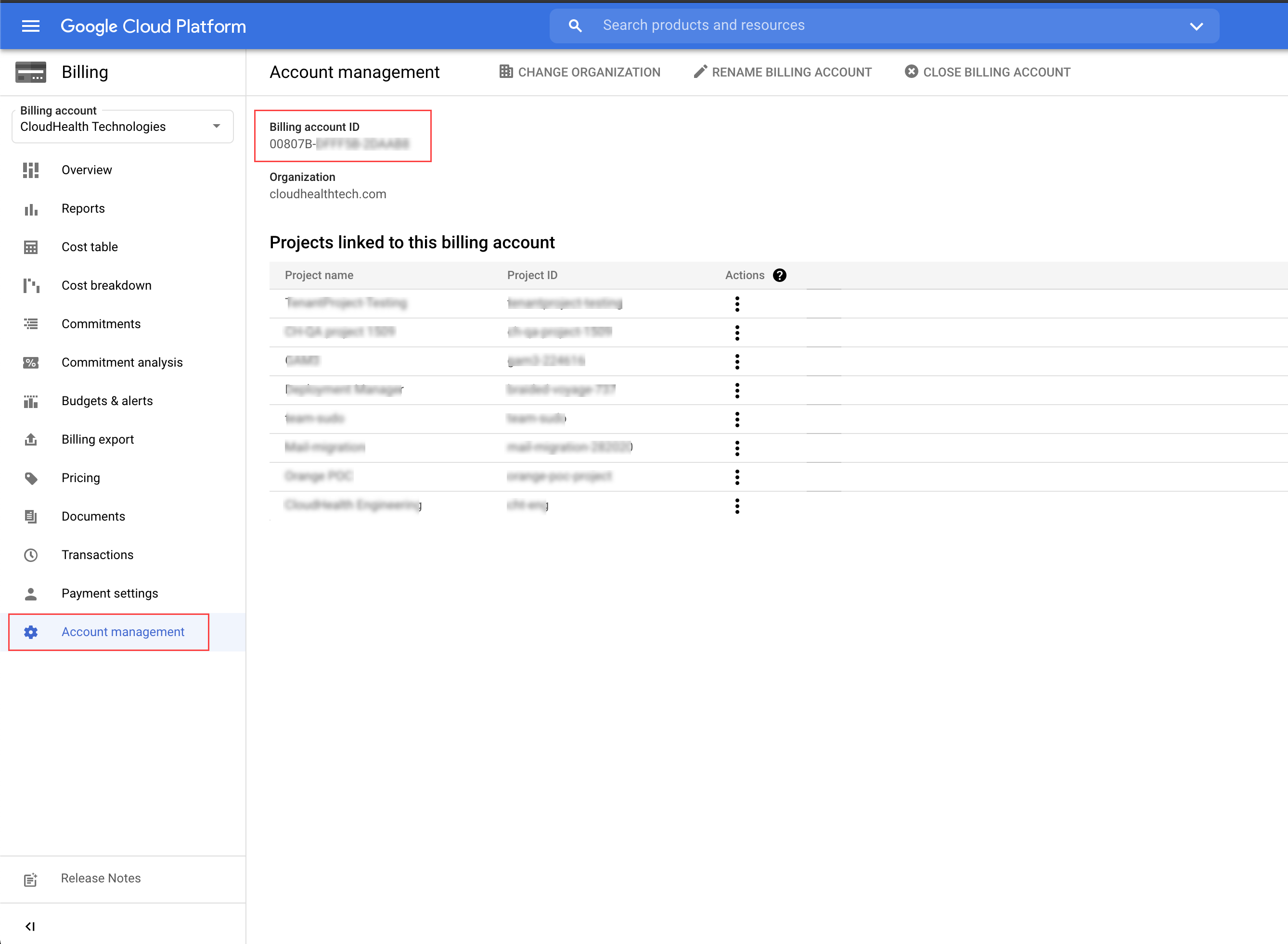Expand the chevron at top-right of header
The width and height of the screenshot is (1288, 944).
pyautogui.click(x=1196, y=26)
